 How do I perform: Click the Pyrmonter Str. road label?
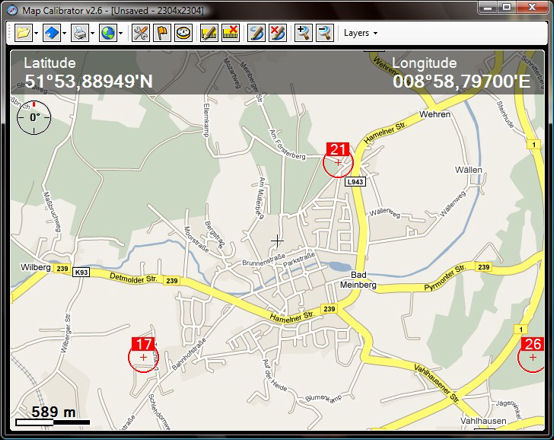444,278
